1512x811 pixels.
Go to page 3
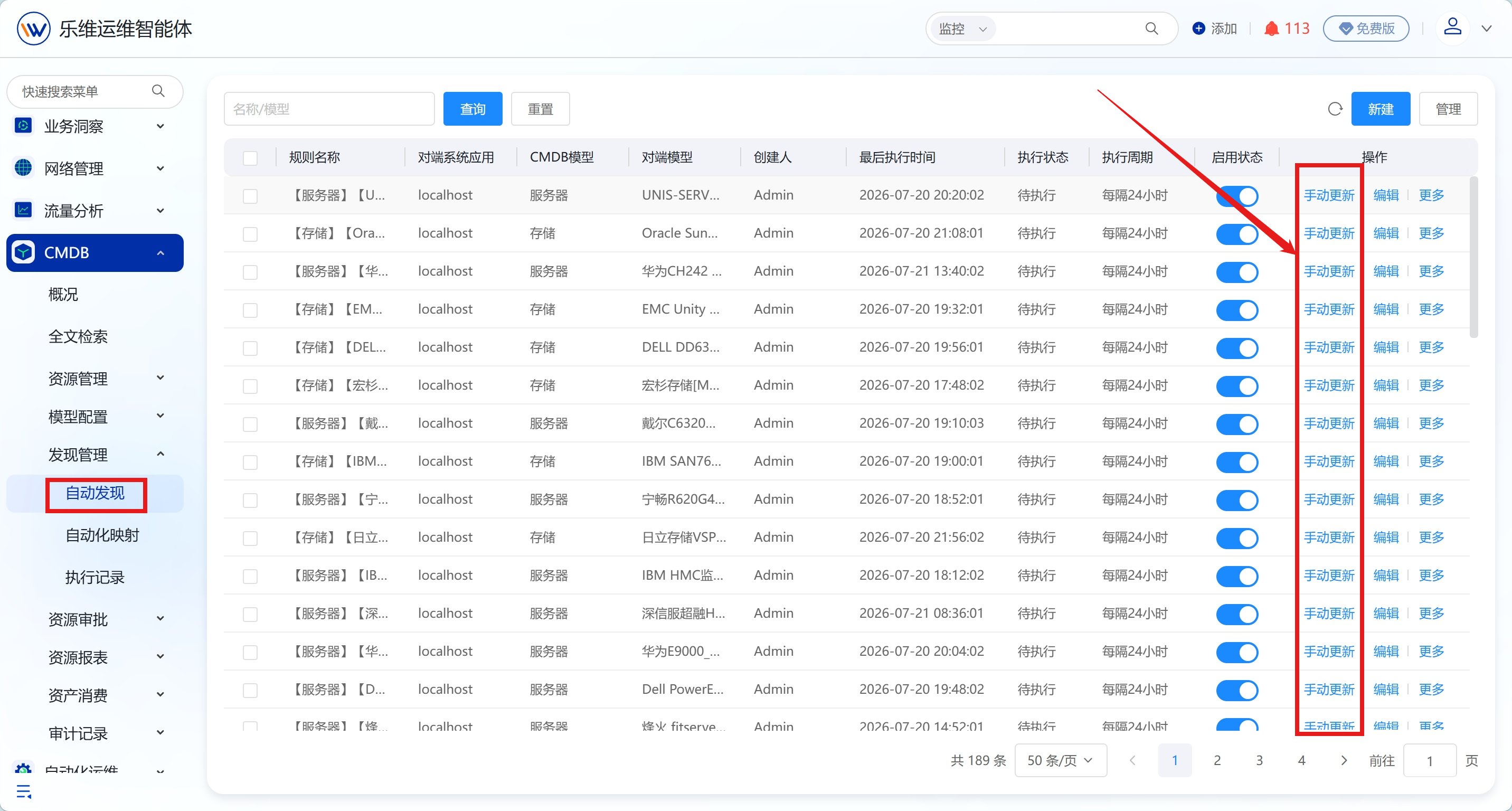1259,760
